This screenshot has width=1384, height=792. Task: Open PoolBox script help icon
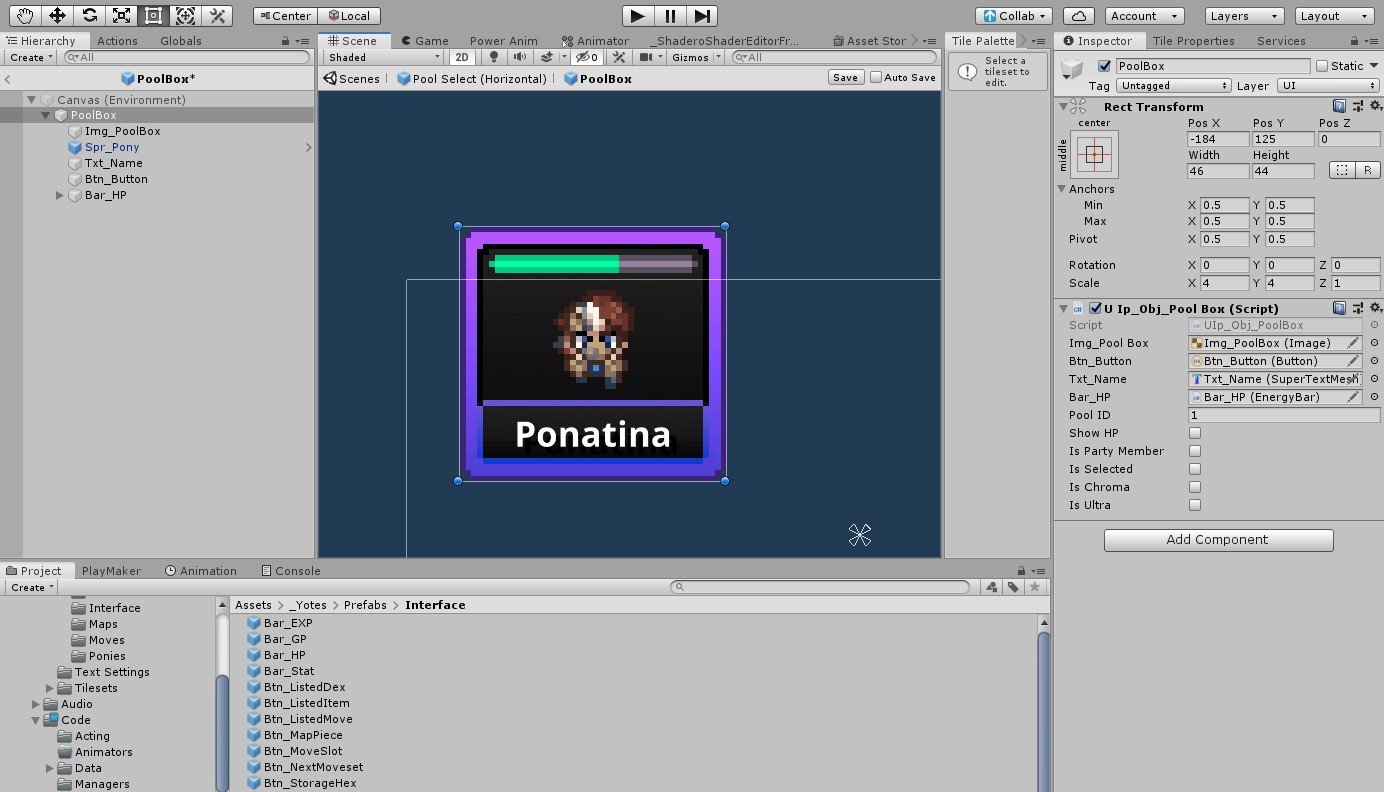coord(1339,309)
